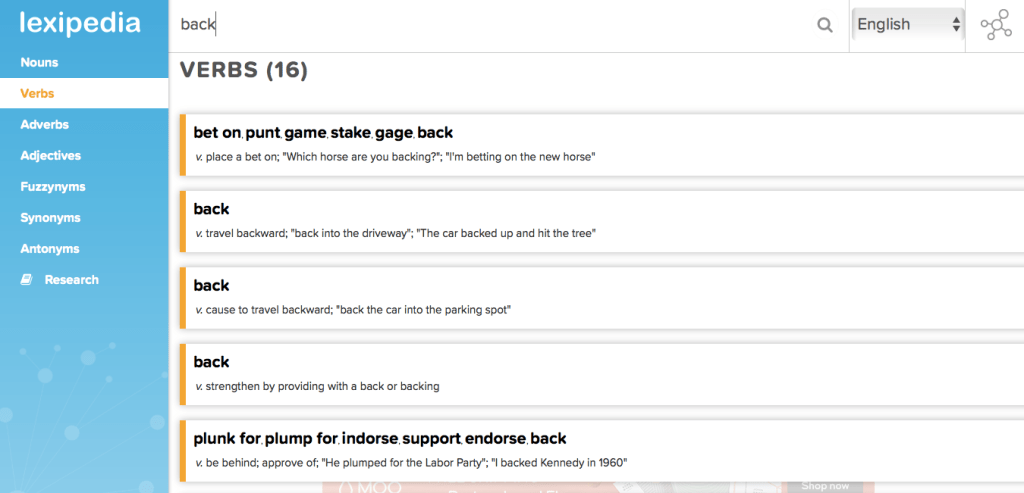1024x493 pixels.
Task: Click the search magnifier icon
Action: pyautogui.click(x=825, y=25)
